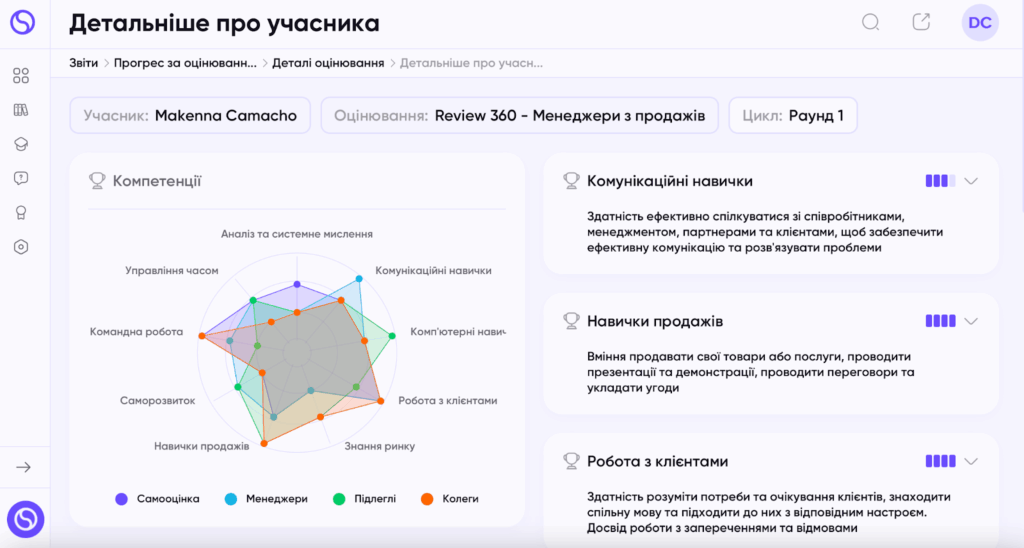
Task: Open the graduation cap learning icon
Action: (x=21, y=144)
